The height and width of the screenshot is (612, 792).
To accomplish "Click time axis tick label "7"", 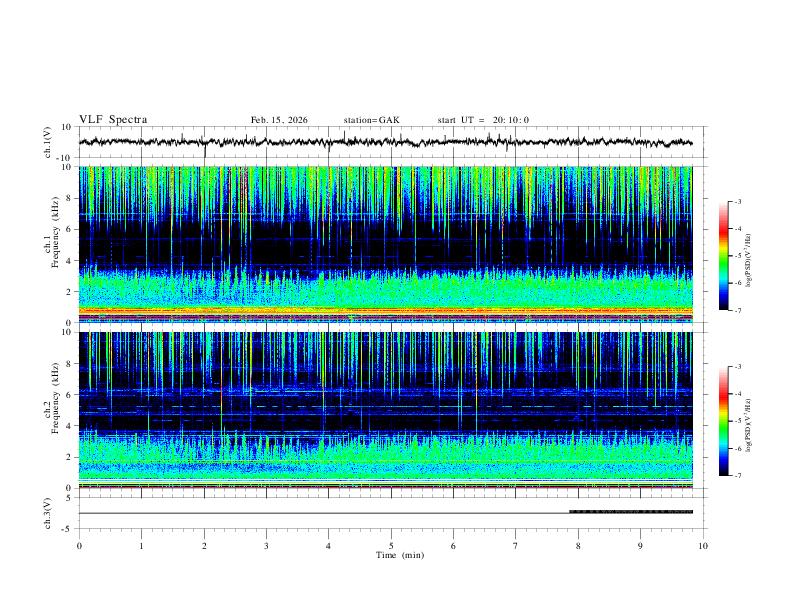I will (x=516, y=546).
